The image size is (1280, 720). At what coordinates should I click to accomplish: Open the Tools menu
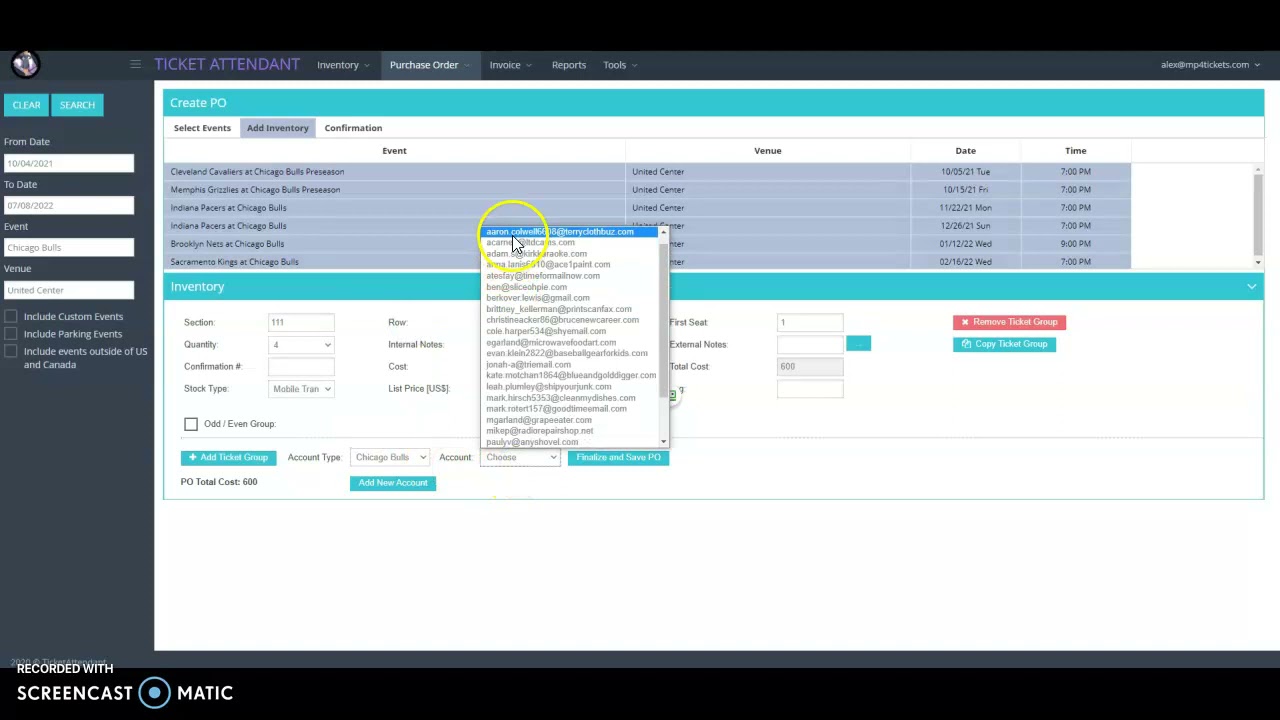tap(620, 65)
